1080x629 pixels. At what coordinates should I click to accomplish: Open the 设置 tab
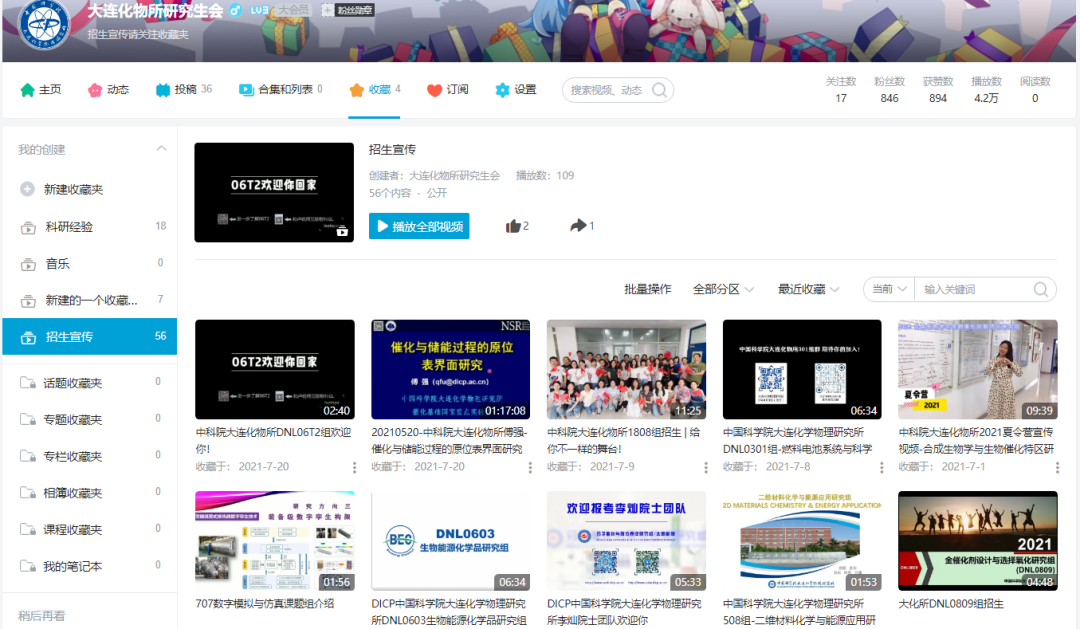click(516, 90)
